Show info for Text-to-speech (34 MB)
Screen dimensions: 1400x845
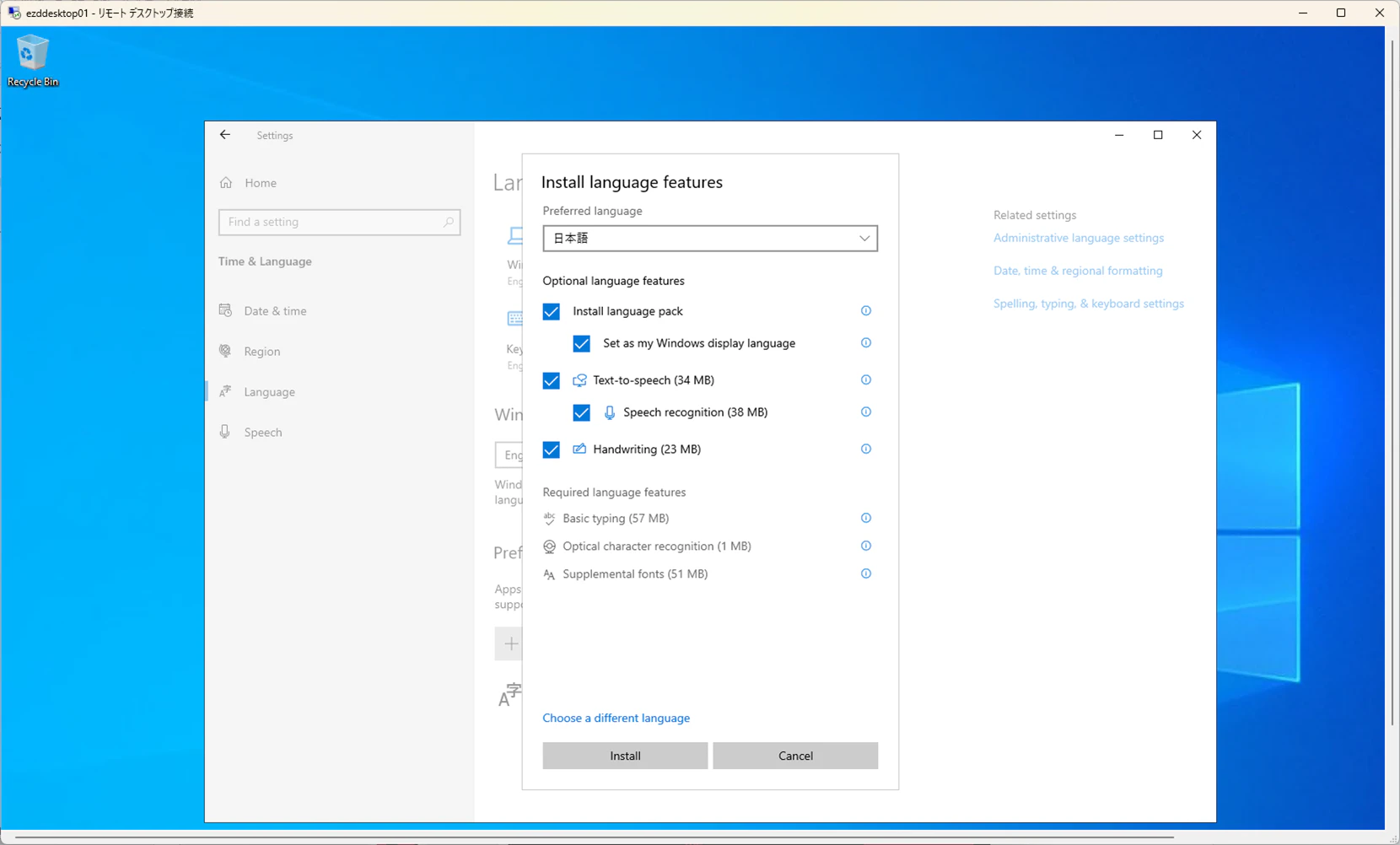[865, 380]
